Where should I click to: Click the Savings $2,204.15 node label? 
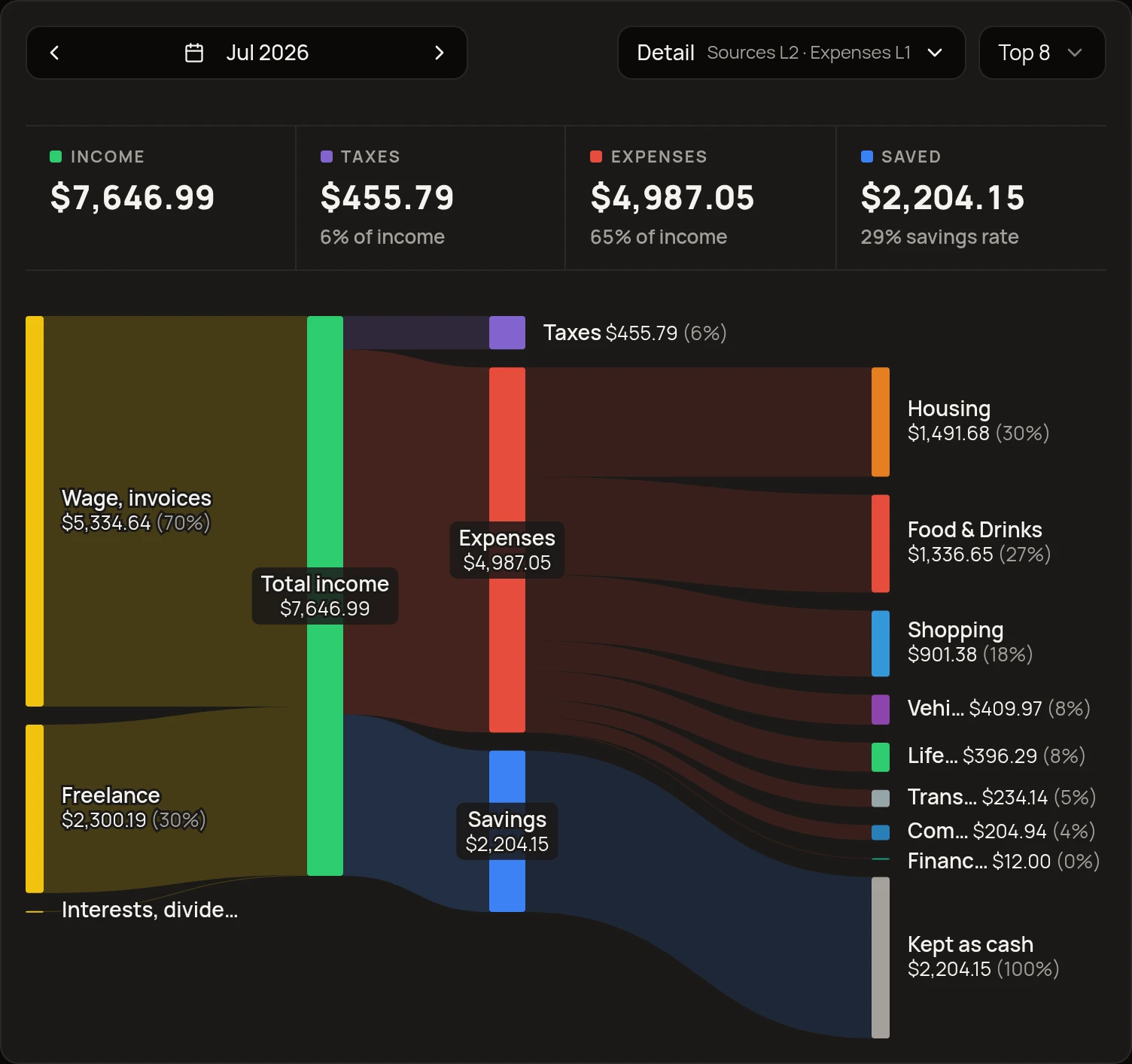tap(507, 831)
